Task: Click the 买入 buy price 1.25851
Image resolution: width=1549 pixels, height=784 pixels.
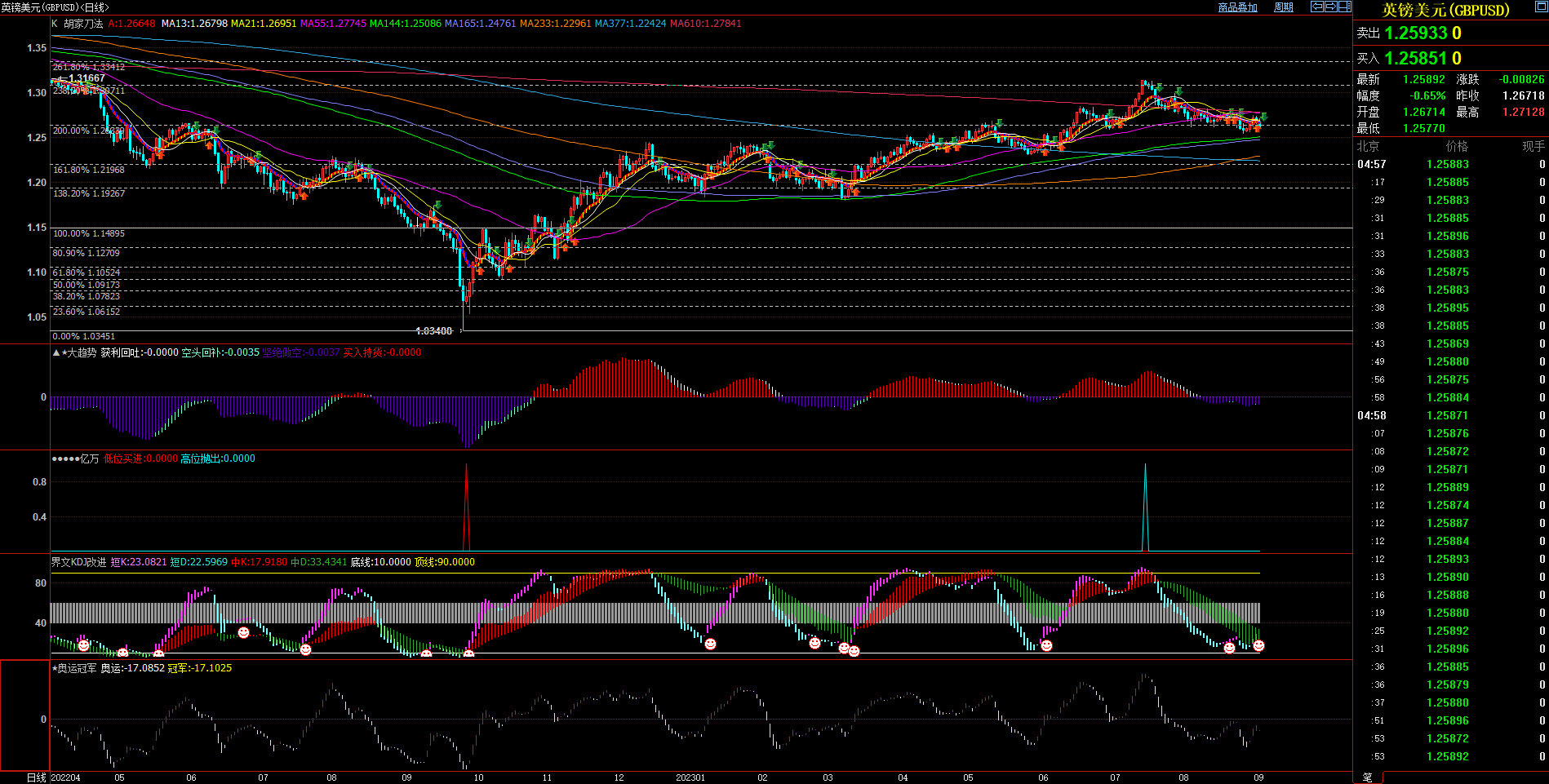Action: click(x=1415, y=59)
